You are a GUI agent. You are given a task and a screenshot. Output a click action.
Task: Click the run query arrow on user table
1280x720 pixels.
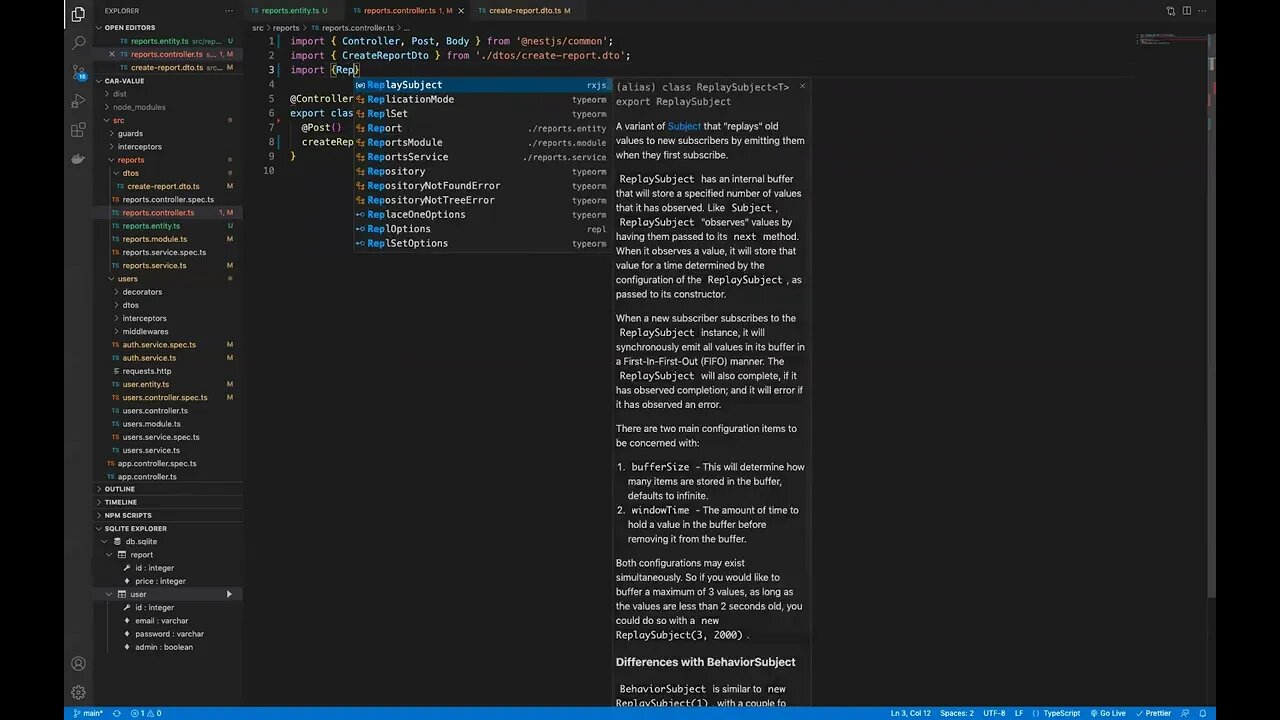pyautogui.click(x=229, y=594)
